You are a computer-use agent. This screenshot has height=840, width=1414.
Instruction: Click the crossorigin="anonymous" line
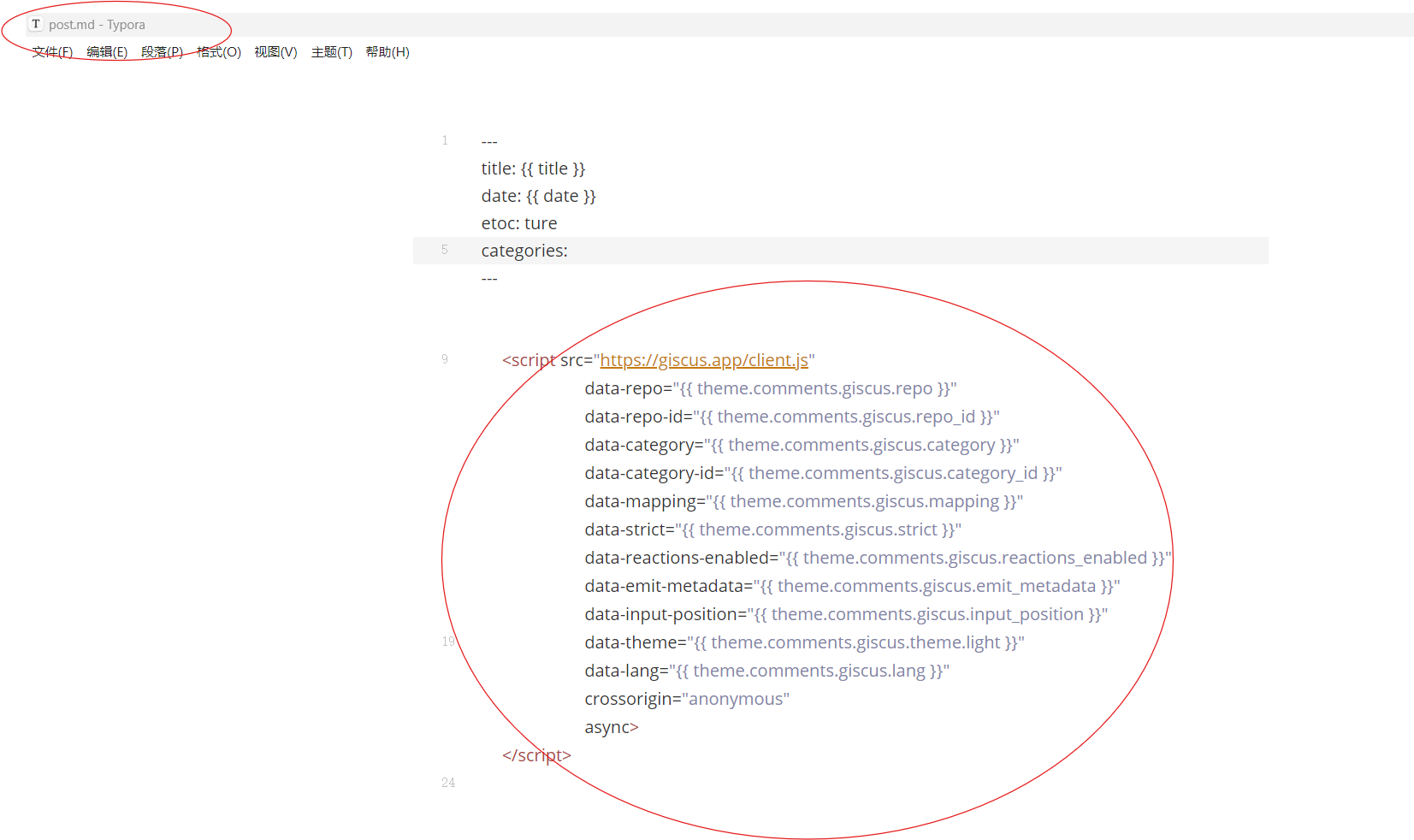[687, 699]
